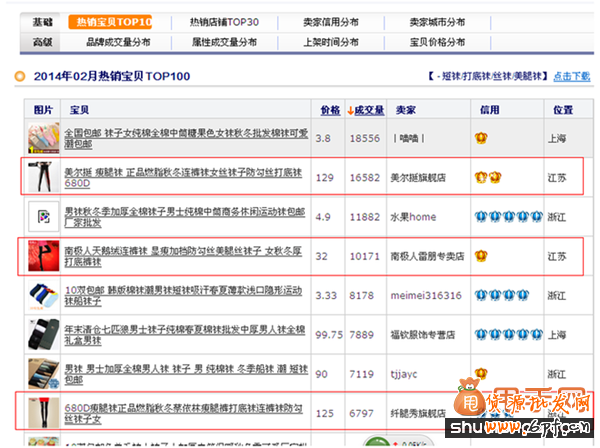The height and width of the screenshot is (448, 600).
Task: Click orange bullet icon beside 2014年02月 title
Action: pyautogui.click(x=20, y=76)
